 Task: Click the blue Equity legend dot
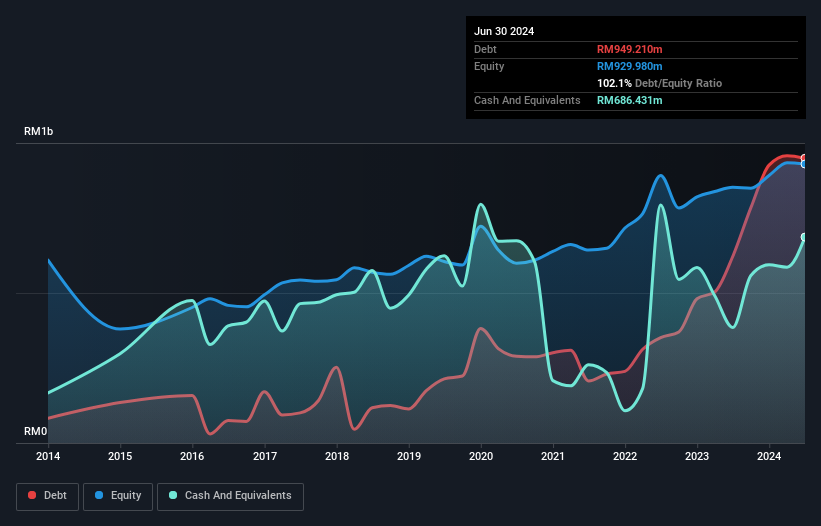tap(99, 495)
